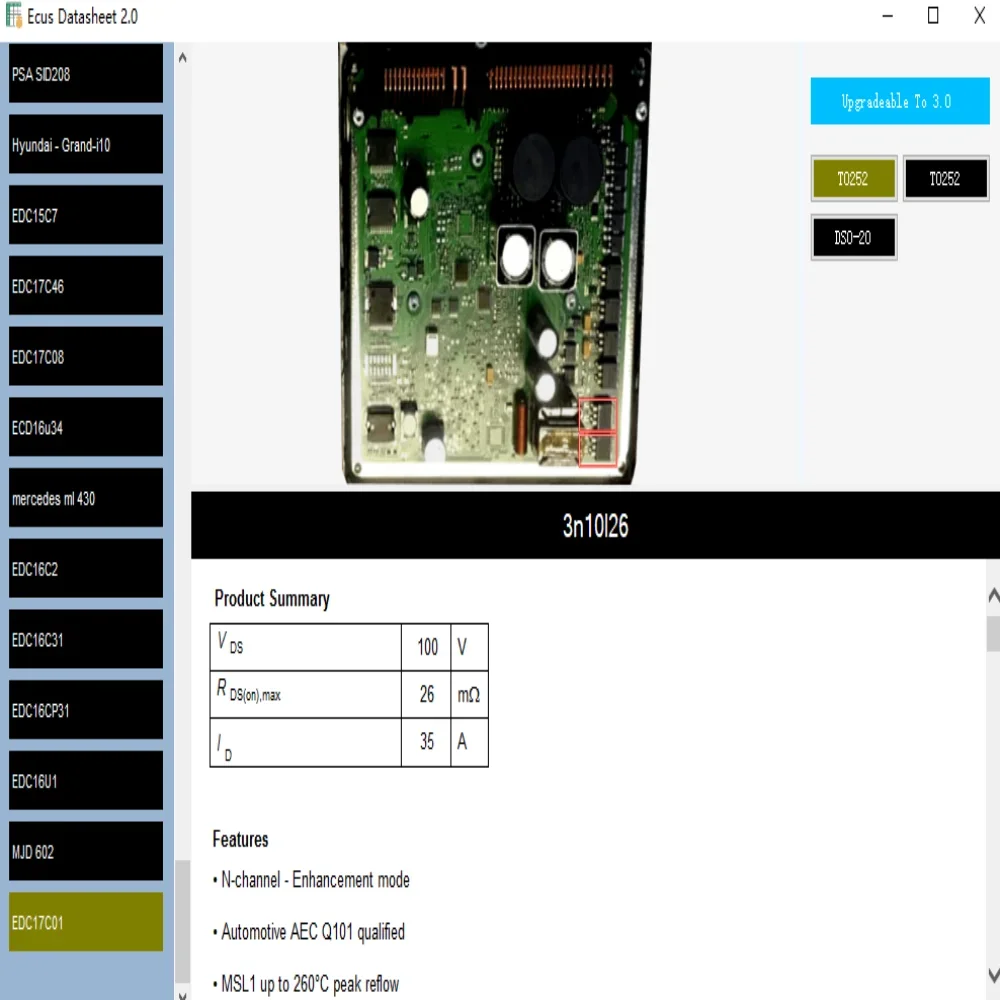Open the PSA SID208 entry

pos(85,74)
